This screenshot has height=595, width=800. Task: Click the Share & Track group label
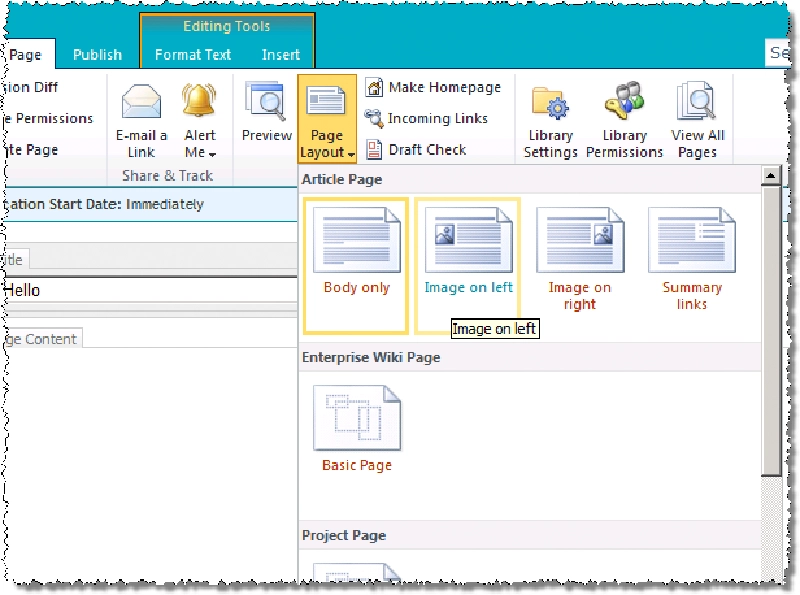[167, 176]
